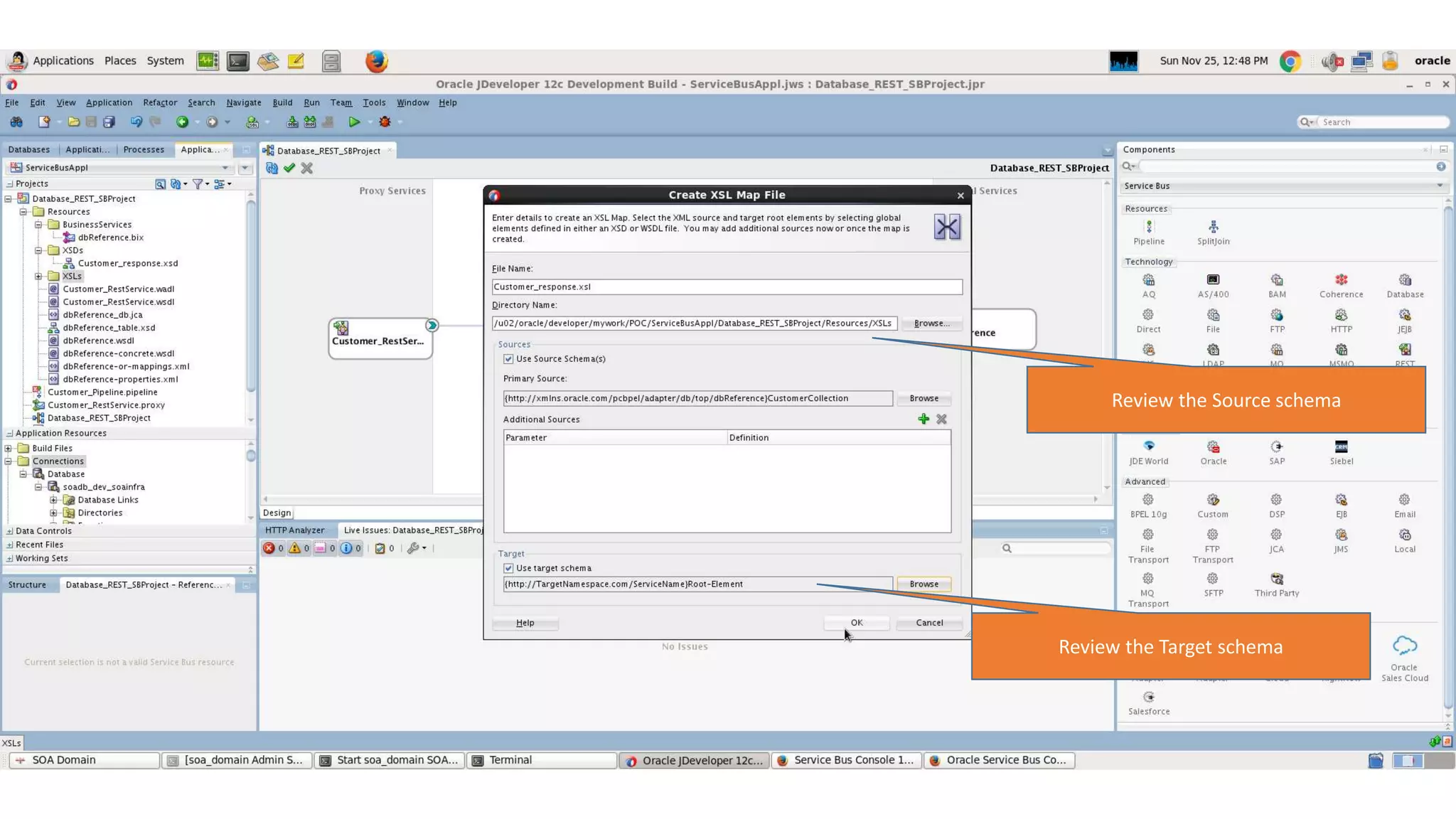Open the terminal launcher in top panel
This screenshot has height=819, width=1456.
click(x=238, y=61)
